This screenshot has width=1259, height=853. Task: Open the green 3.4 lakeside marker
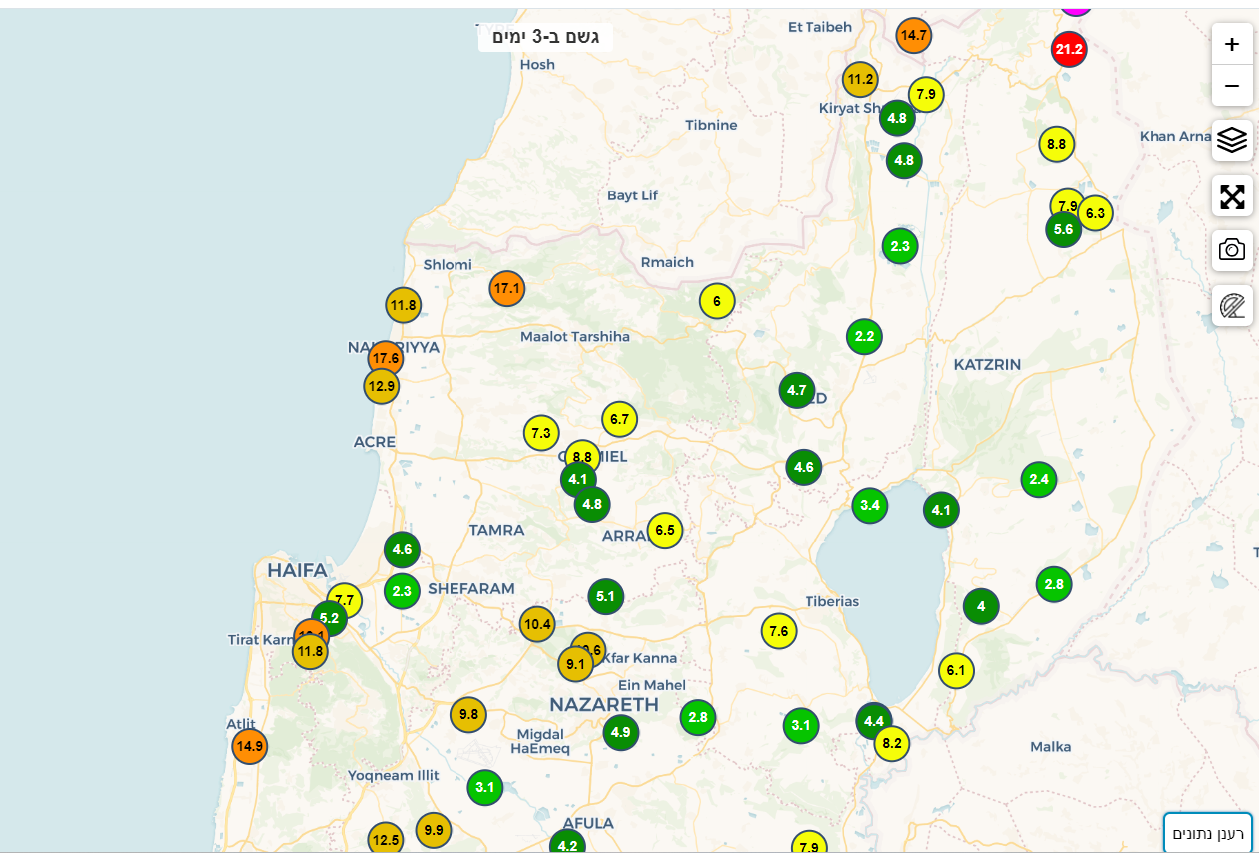870,505
